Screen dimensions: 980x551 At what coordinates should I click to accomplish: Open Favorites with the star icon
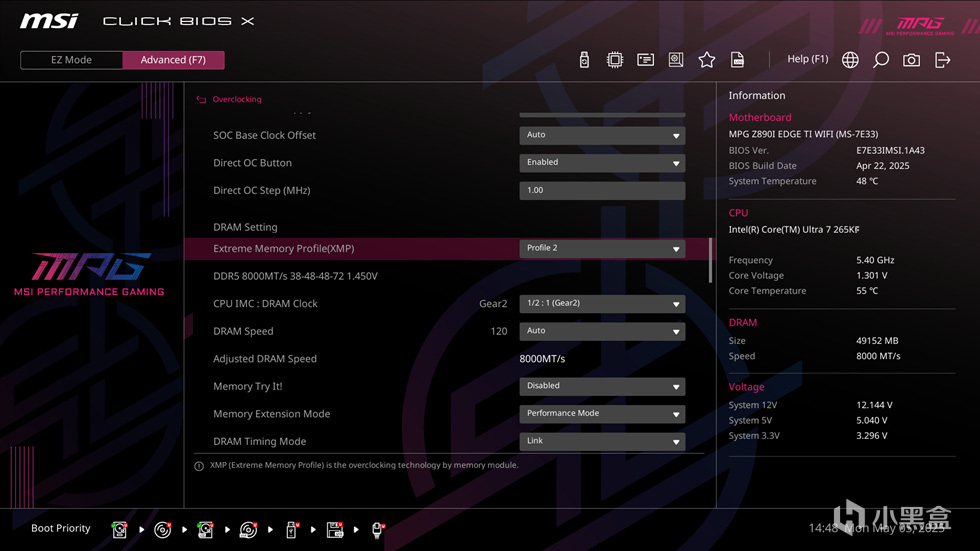point(707,60)
